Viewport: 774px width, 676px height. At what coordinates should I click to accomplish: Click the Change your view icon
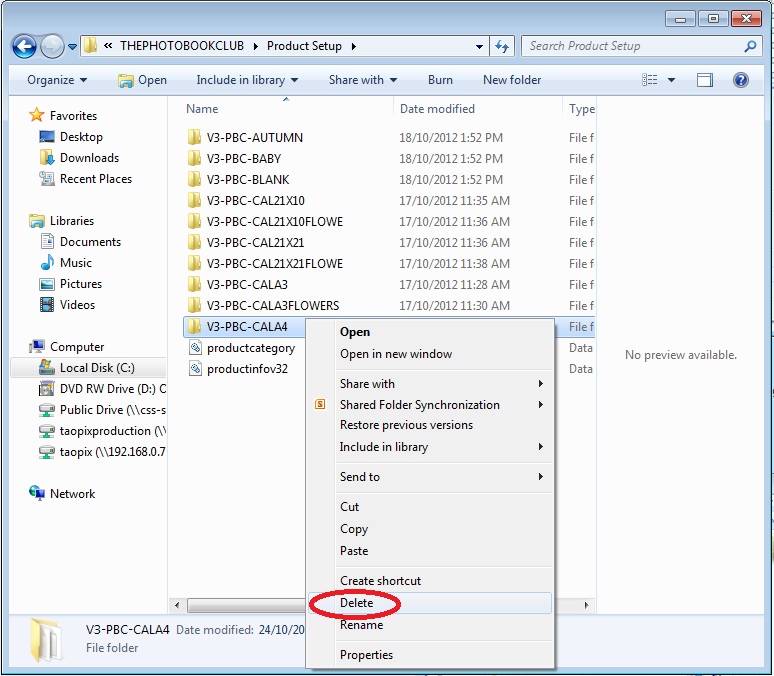click(x=650, y=80)
